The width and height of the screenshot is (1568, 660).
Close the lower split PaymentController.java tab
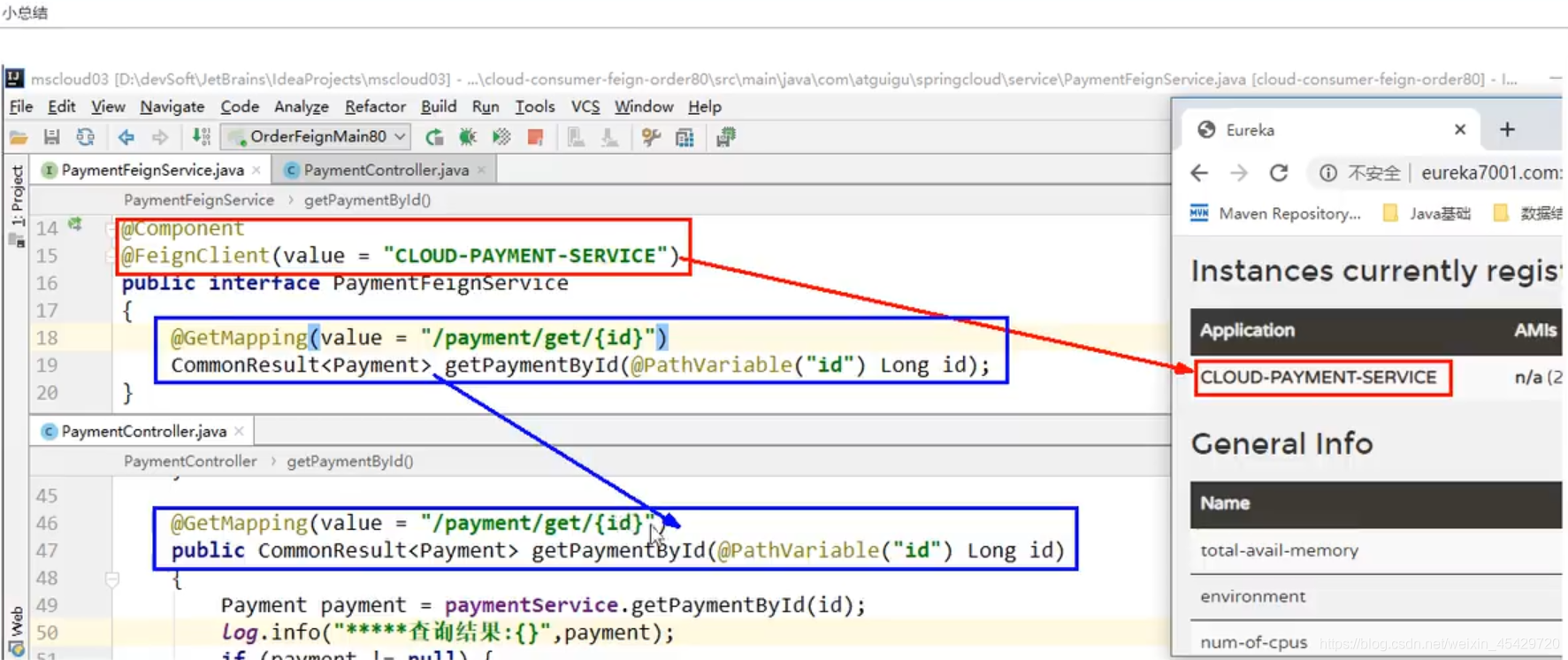239,431
